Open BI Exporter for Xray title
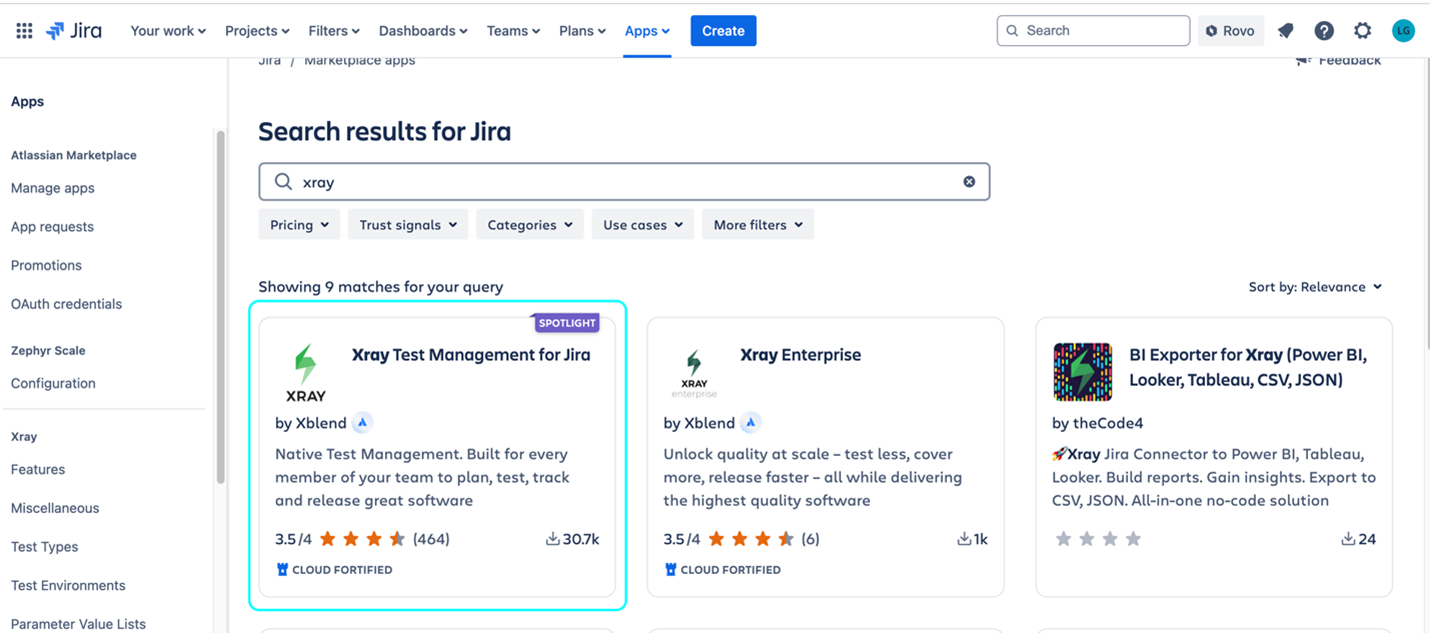This screenshot has height=633, width=1430. point(1248,367)
